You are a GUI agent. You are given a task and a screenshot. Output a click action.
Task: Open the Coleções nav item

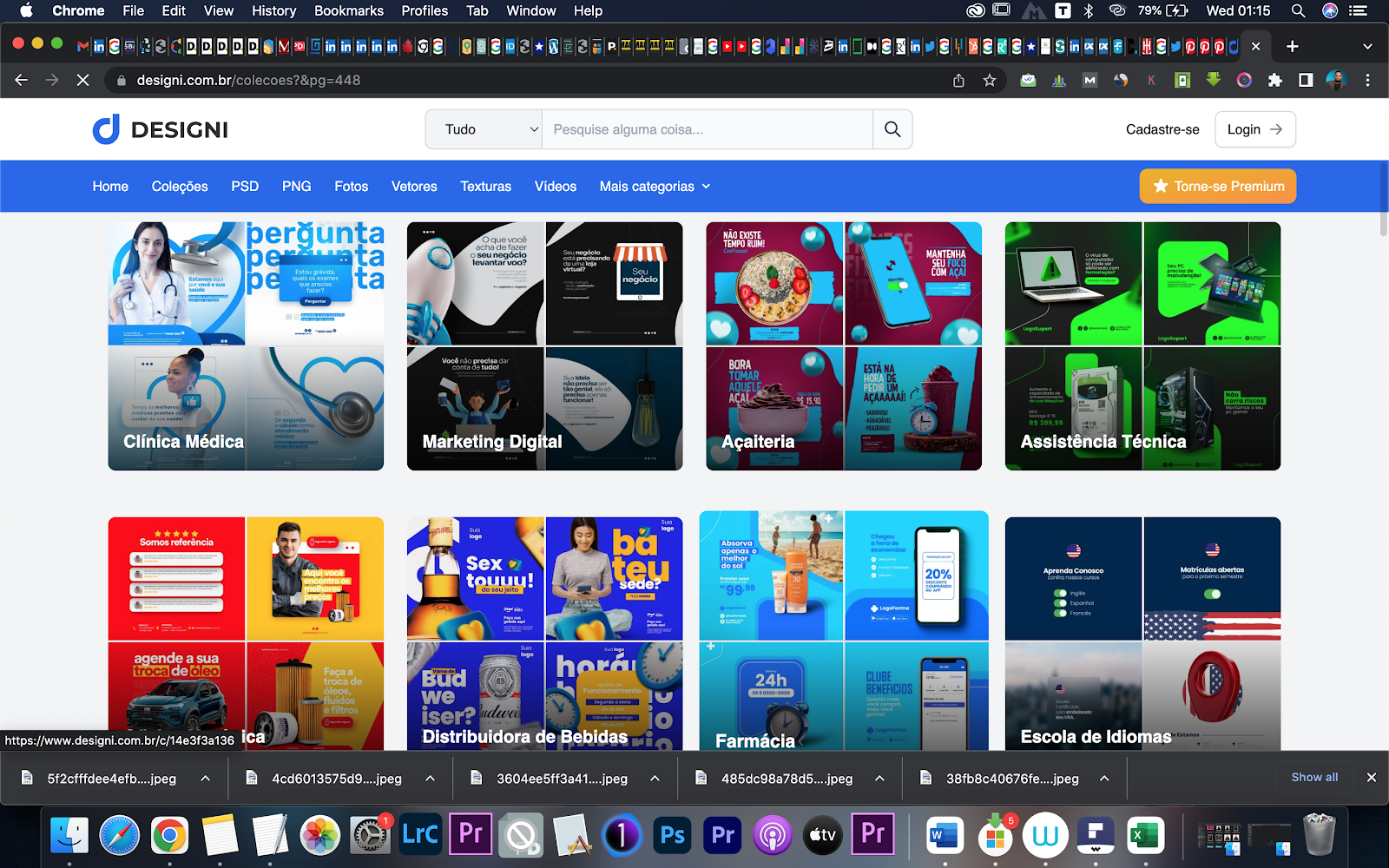pyautogui.click(x=180, y=186)
